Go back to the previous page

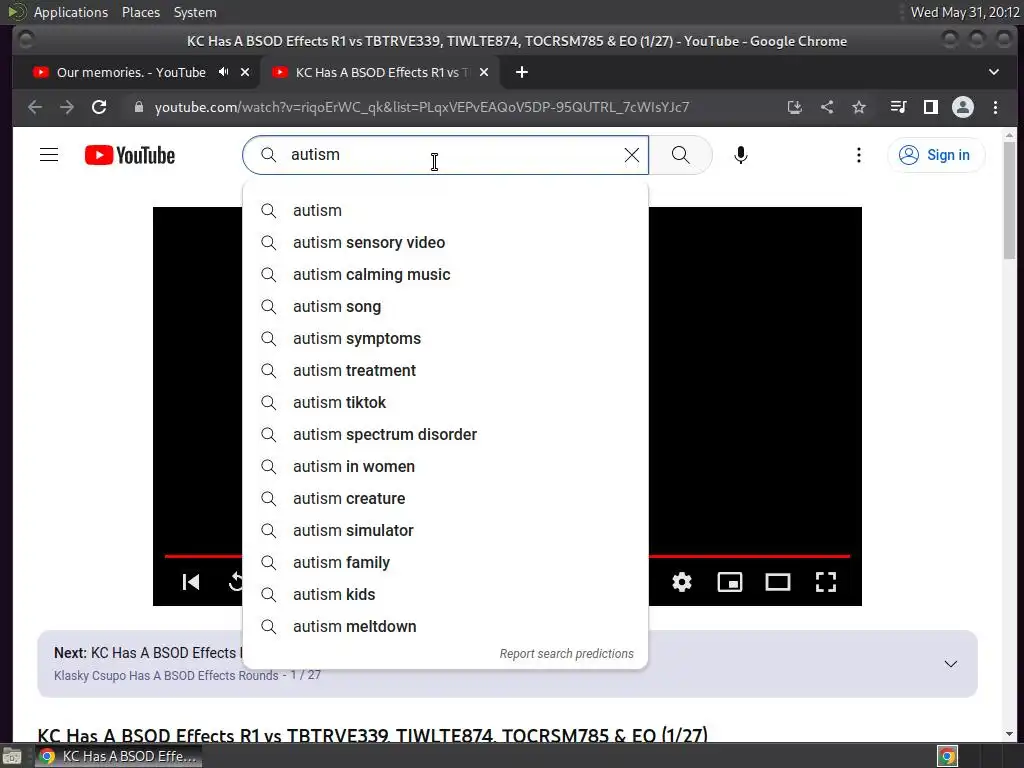pyautogui.click(x=35, y=107)
